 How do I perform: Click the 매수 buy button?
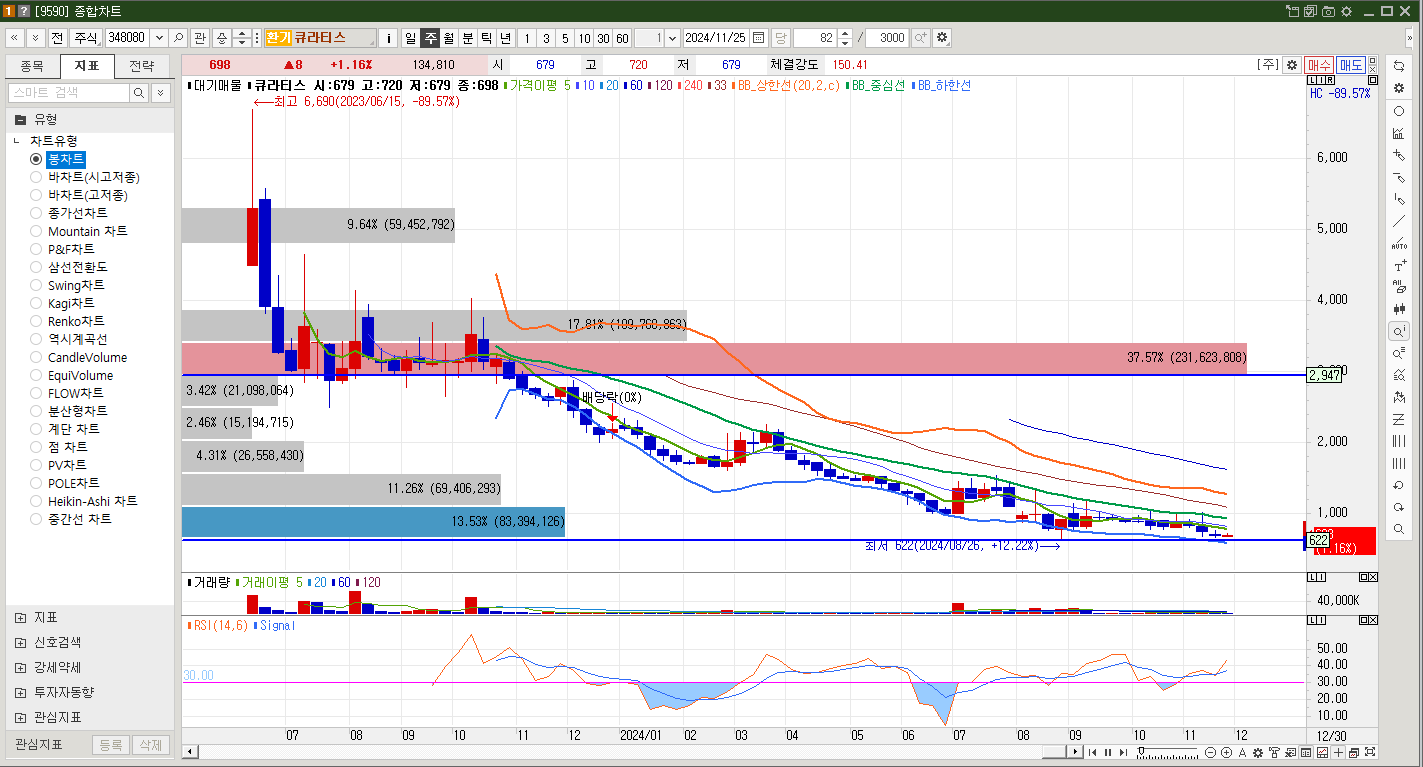click(1319, 64)
